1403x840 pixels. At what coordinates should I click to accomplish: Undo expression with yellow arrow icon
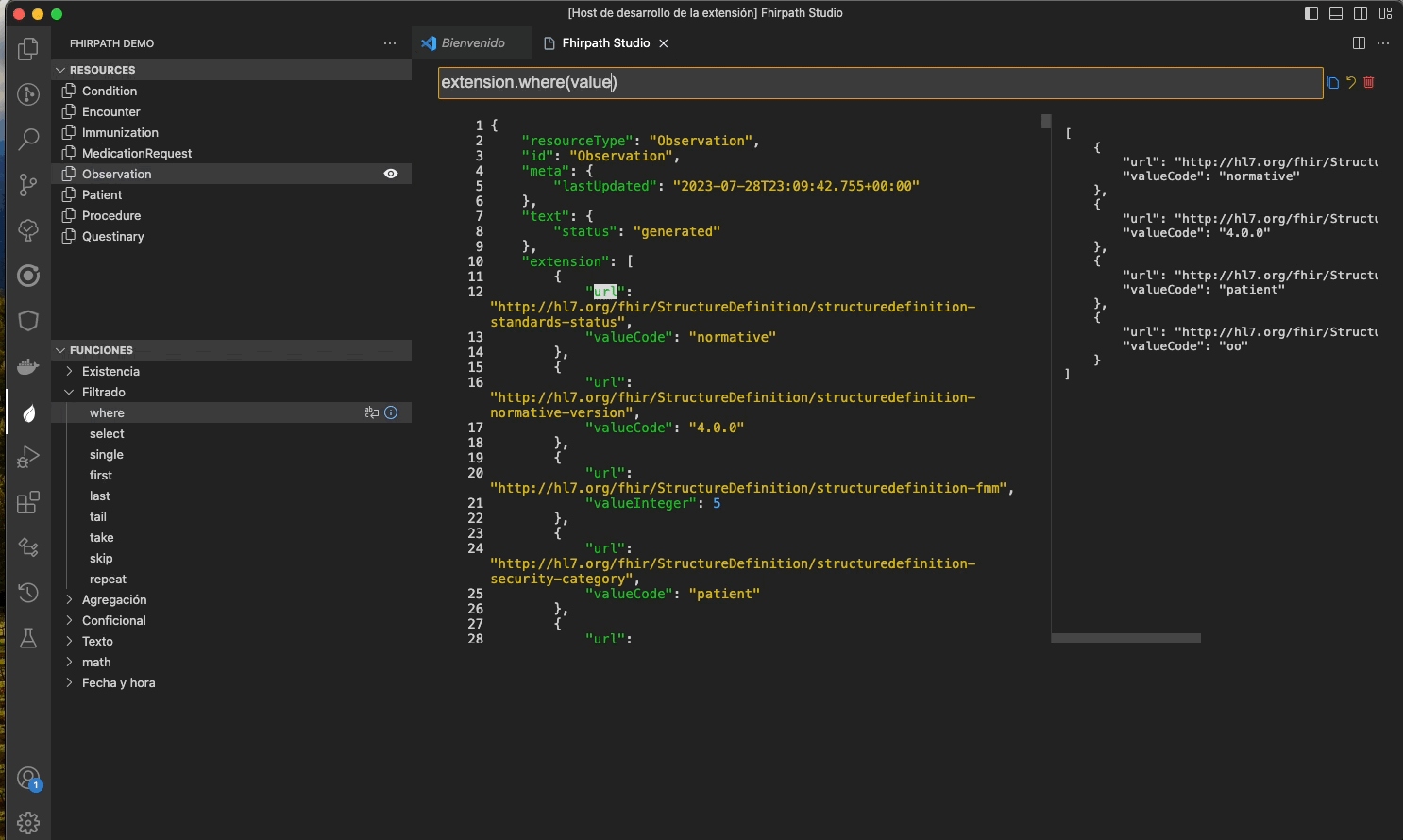coord(1351,82)
